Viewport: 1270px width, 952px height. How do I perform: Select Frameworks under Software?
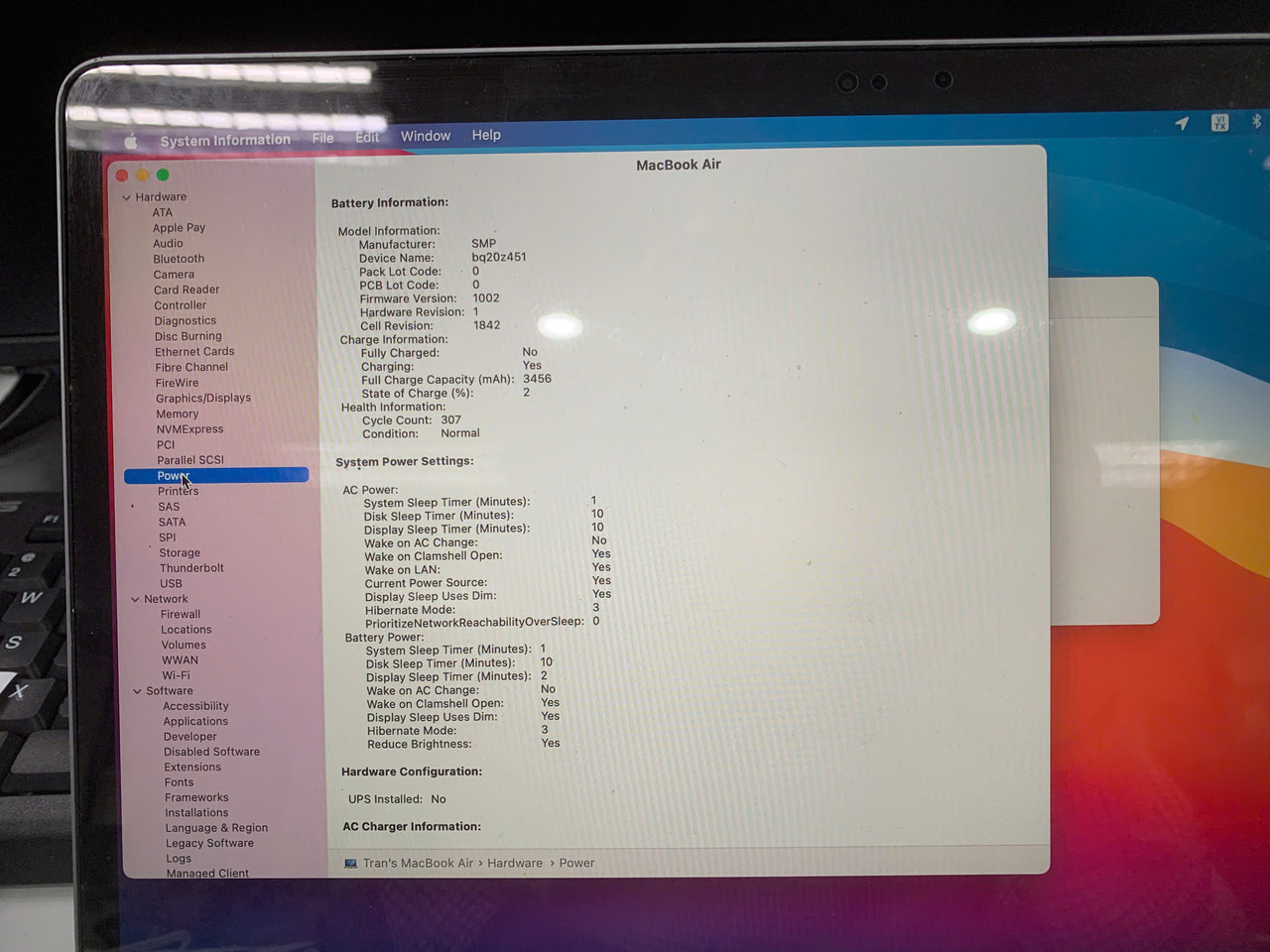pos(196,797)
